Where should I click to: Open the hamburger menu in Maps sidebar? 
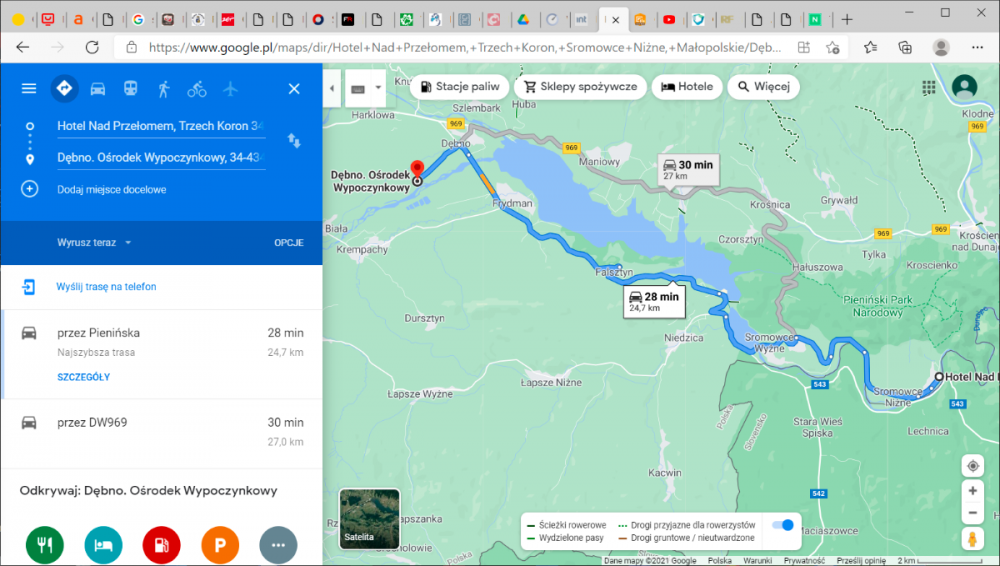[29, 89]
